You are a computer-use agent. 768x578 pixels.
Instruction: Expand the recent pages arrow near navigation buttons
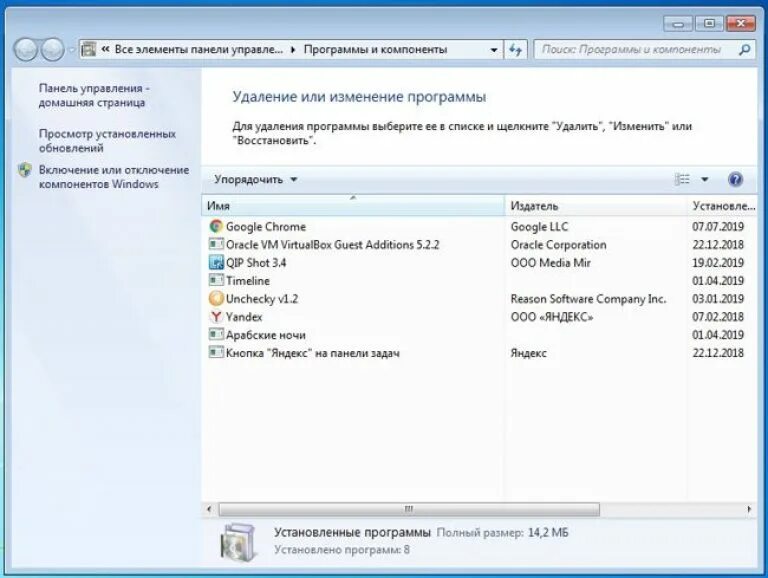72,50
